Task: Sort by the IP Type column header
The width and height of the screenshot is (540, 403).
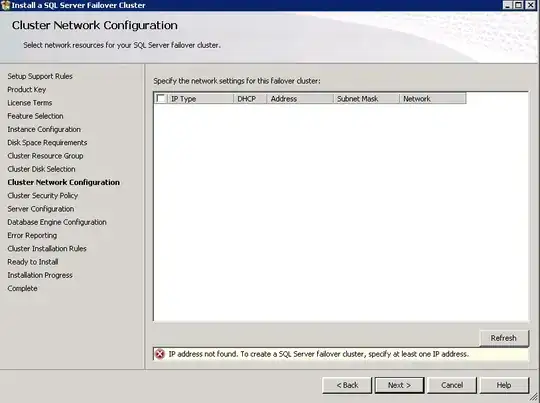Action: click(201, 99)
